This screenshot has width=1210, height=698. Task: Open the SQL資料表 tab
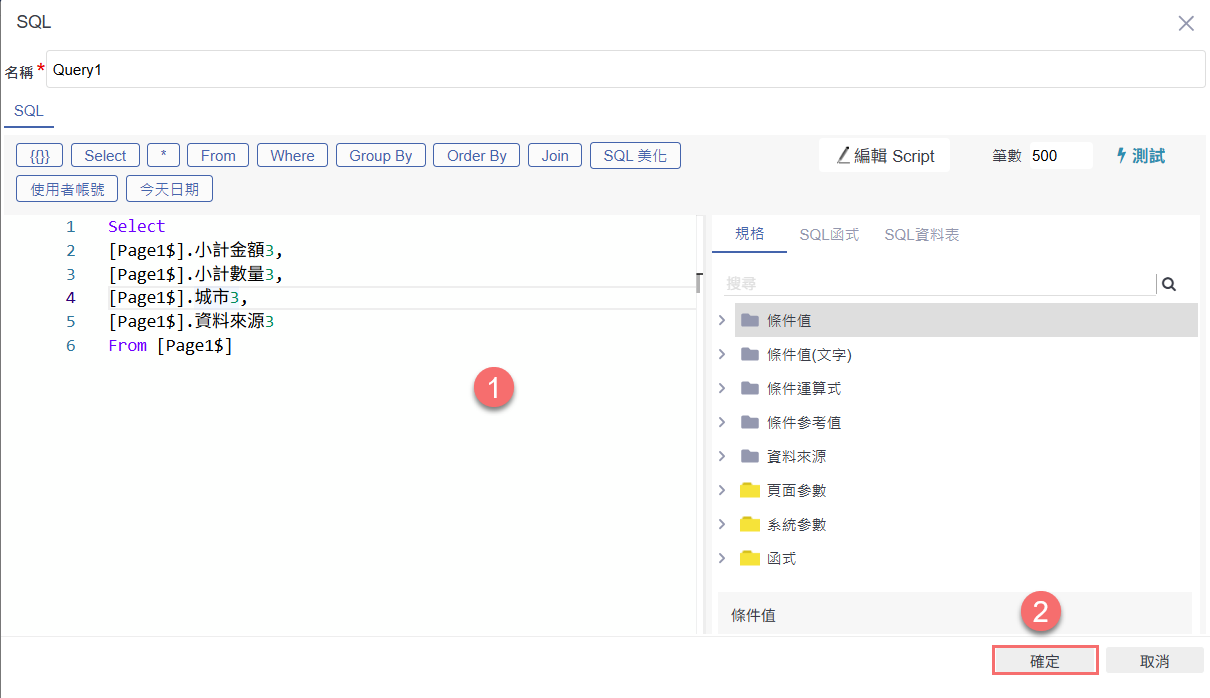click(x=921, y=235)
